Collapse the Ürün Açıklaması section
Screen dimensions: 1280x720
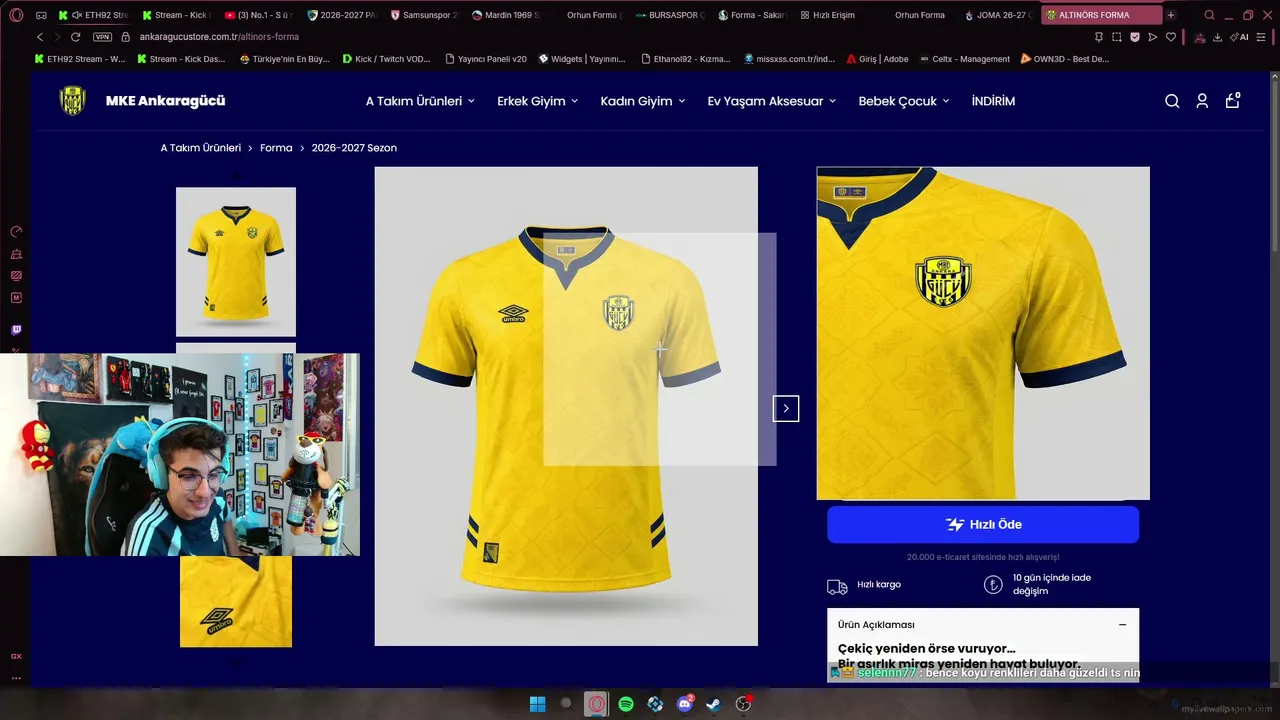[1122, 625]
